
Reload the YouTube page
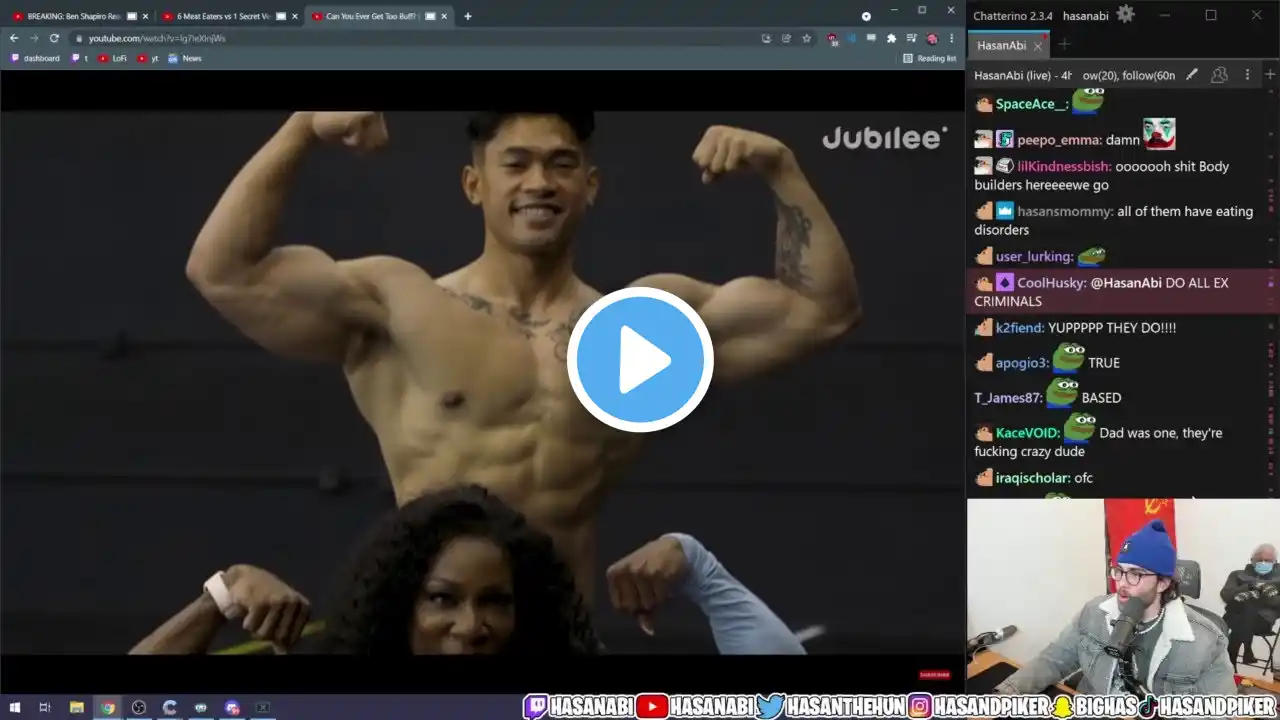point(54,38)
